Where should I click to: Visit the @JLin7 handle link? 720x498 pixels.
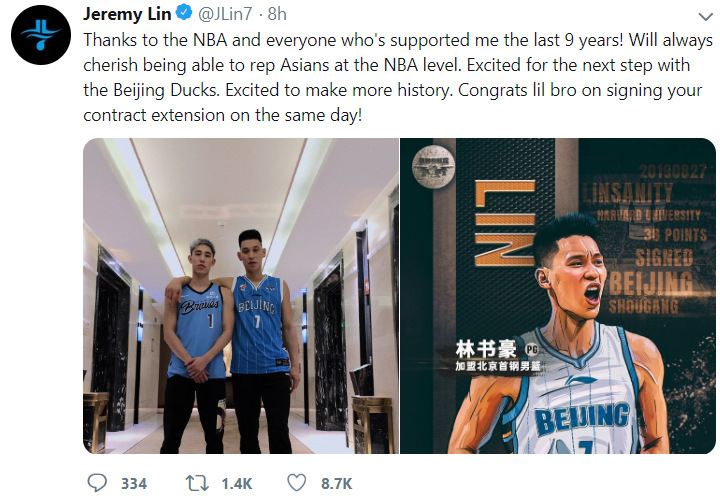pyautogui.click(x=225, y=14)
